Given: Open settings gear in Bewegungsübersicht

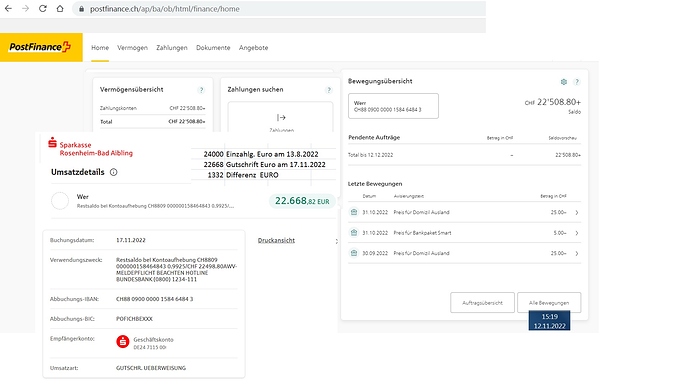Looking at the screenshot, I should (x=564, y=82).
